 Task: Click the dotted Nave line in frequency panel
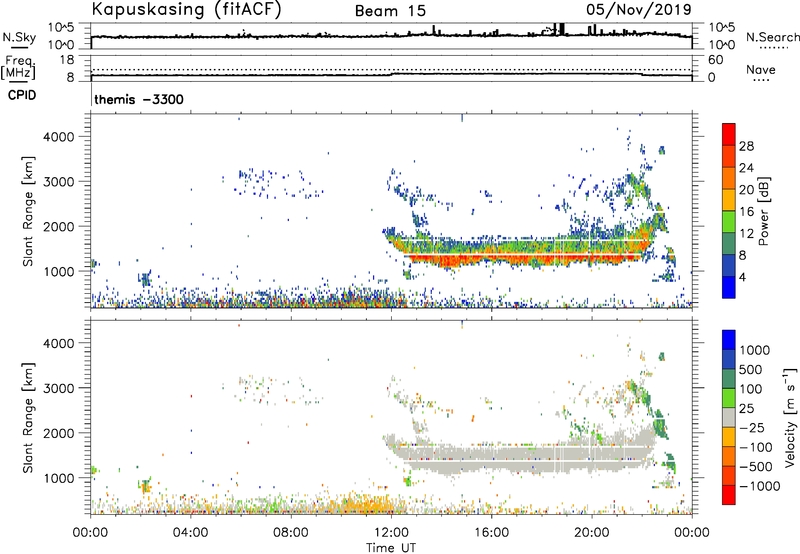pos(391,69)
